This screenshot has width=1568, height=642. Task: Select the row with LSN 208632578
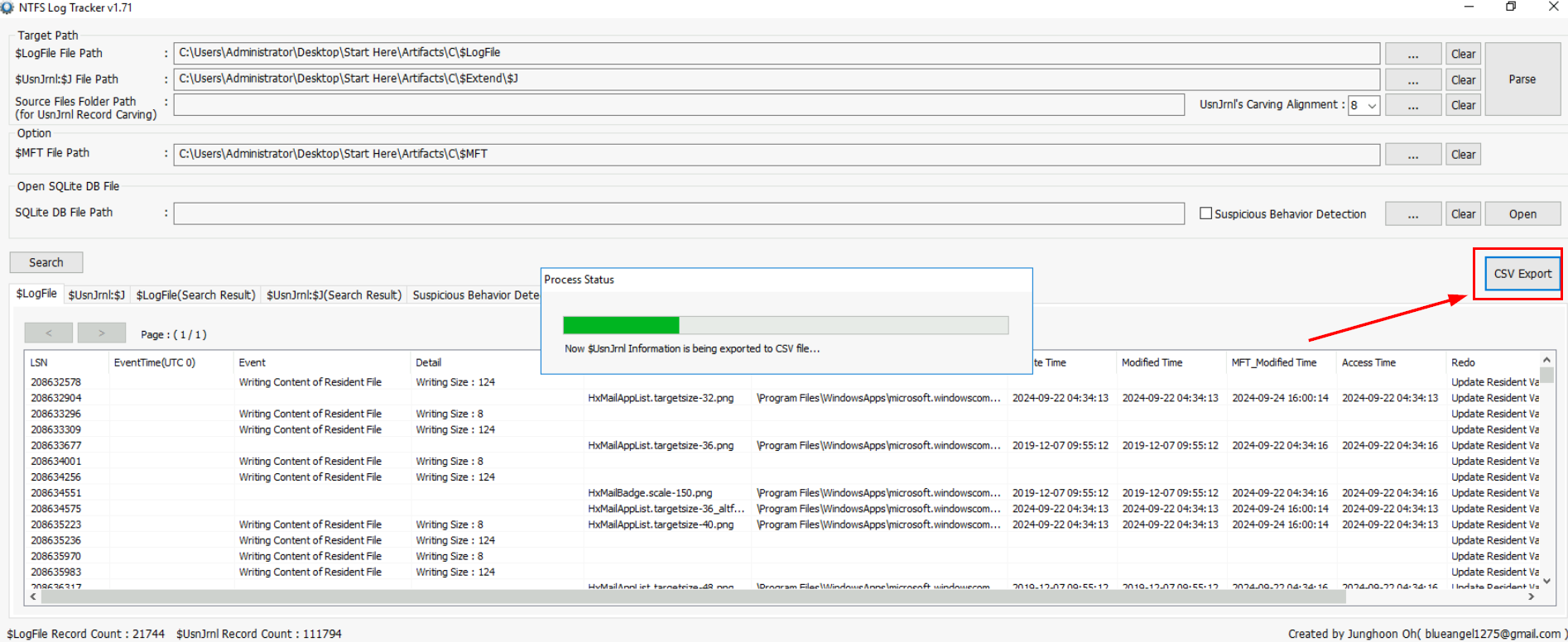pyautogui.click(x=782, y=382)
